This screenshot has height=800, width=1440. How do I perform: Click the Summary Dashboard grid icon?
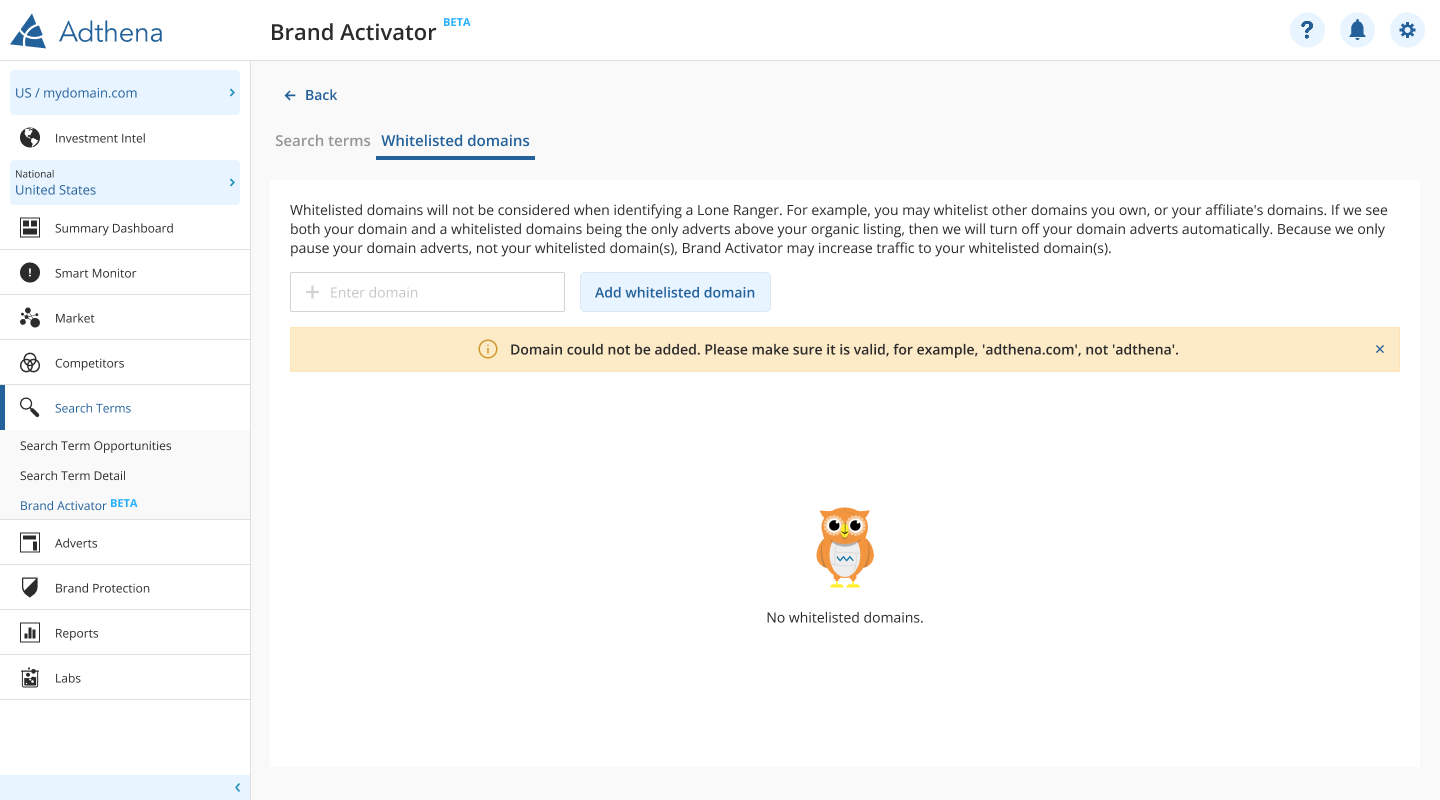click(x=30, y=228)
